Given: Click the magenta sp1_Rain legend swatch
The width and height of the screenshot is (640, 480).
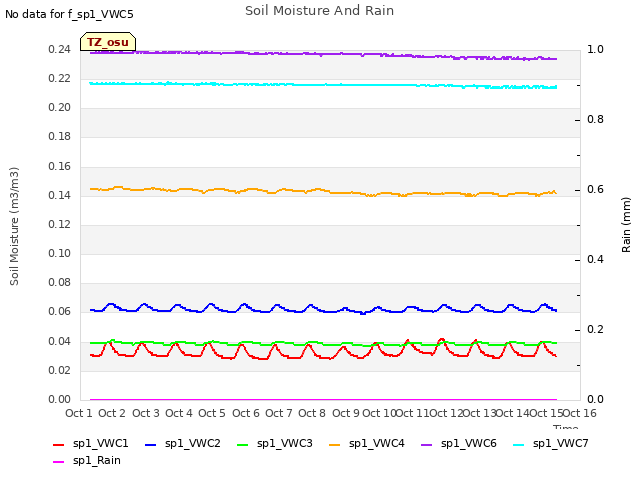Looking at the screenshot, I should pyautogui.click(x=59, y=462).
